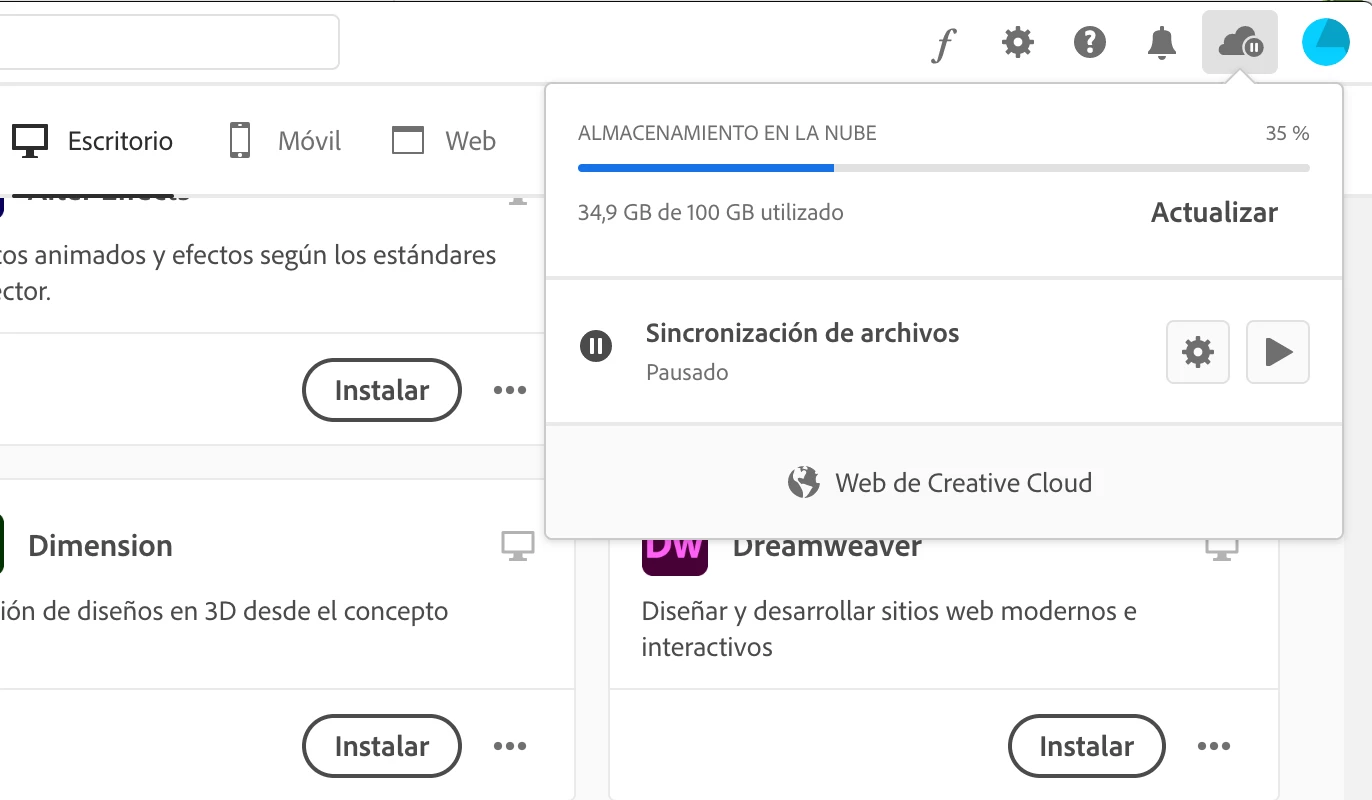Click the ALMACENAMIENTO EN LA NUBE label
Viewport: 1372px width, 800px height.
(x=727, y=133)
